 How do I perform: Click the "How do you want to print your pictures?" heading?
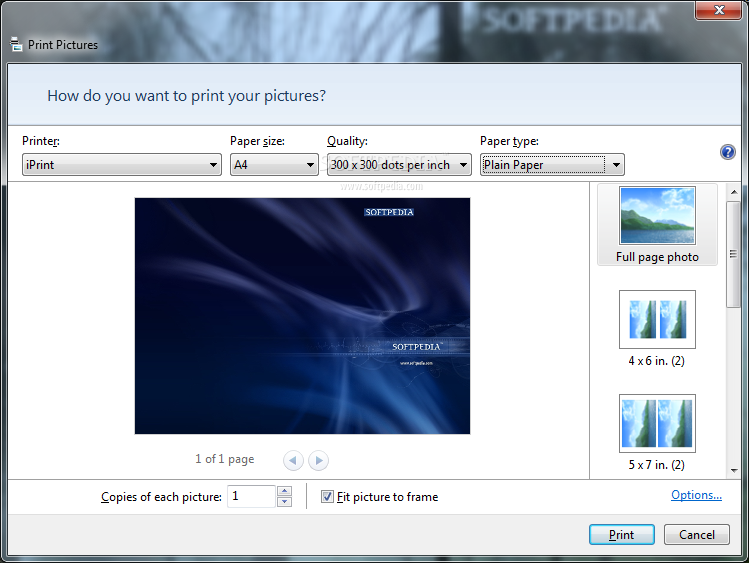[x=186, y=96]
